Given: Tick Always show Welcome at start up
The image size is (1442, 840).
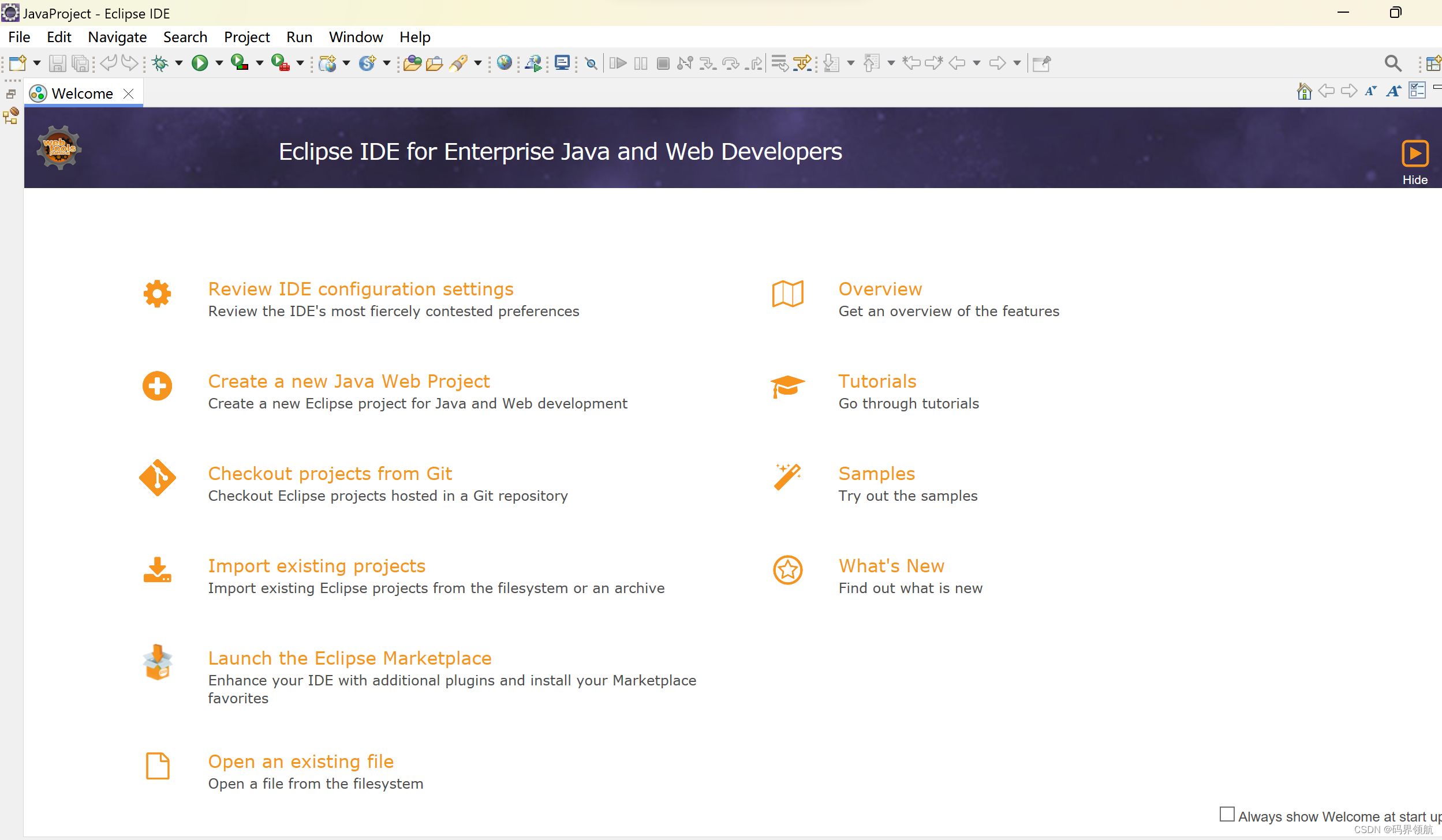Looking at the screenshot, I should 1227,814.
